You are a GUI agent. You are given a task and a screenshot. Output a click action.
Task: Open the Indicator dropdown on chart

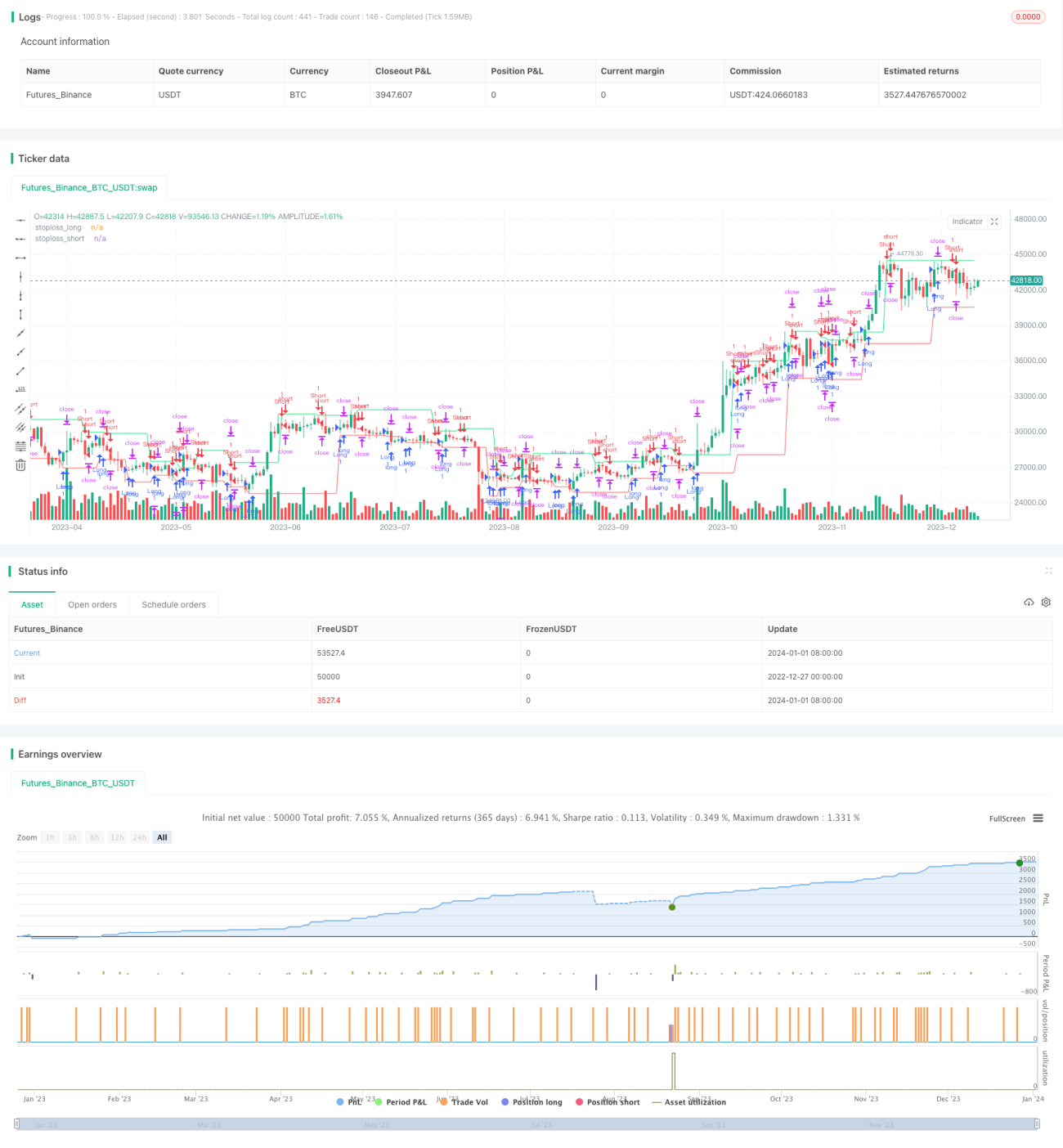coord(967,222)
